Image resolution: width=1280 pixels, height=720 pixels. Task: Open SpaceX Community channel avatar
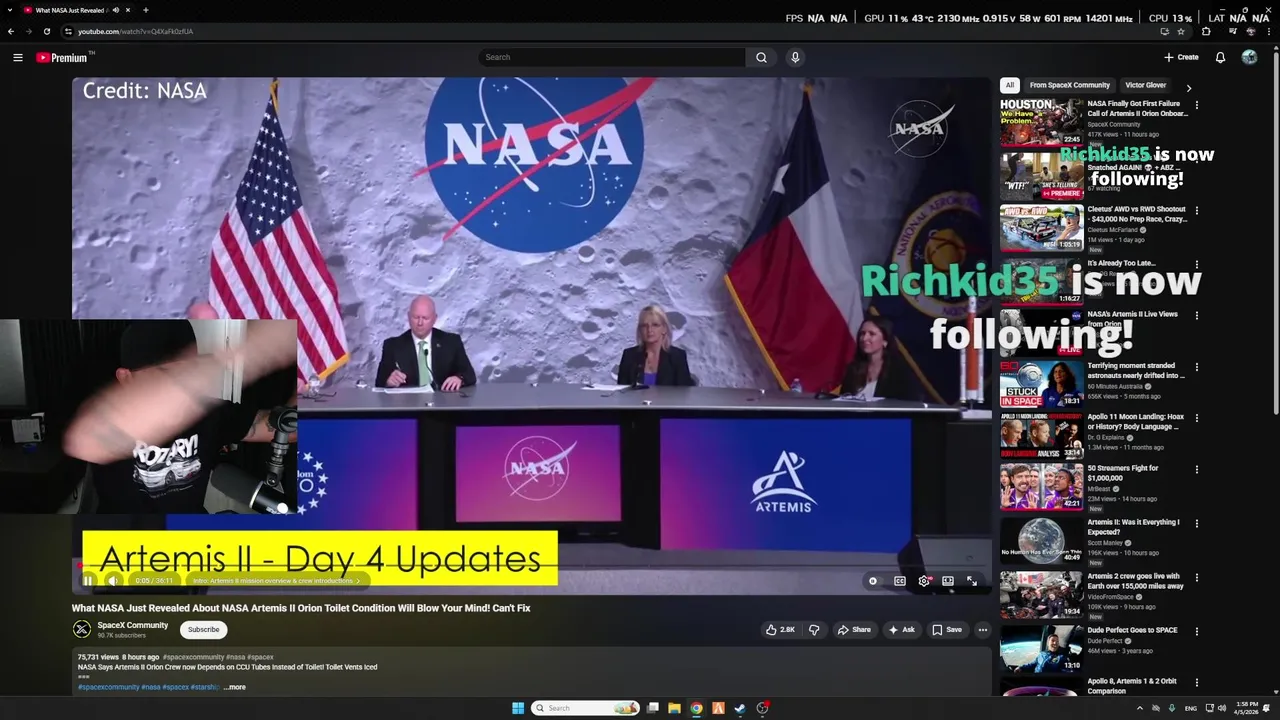[82, 629]
